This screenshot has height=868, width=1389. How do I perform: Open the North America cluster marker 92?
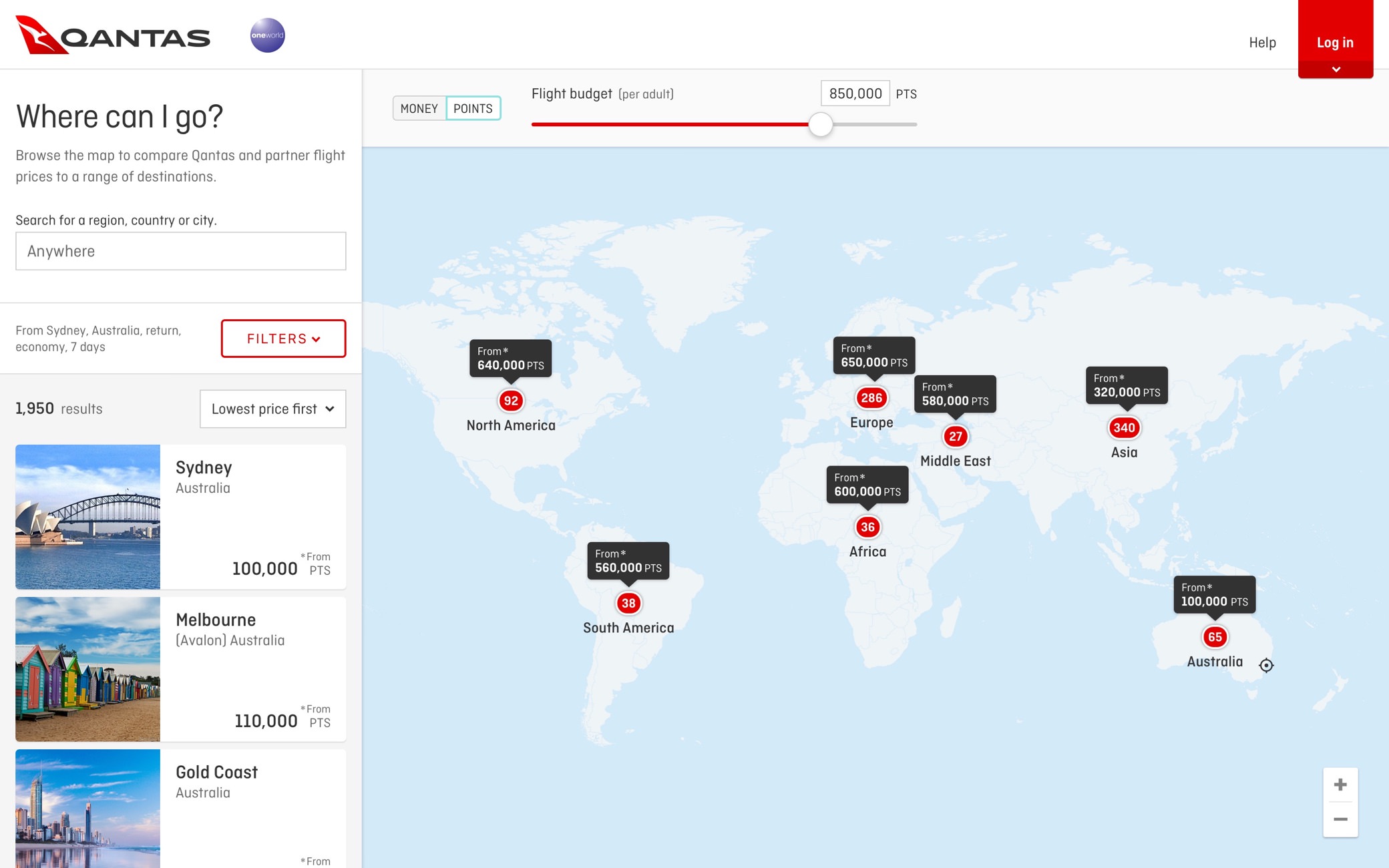point(511,401)
